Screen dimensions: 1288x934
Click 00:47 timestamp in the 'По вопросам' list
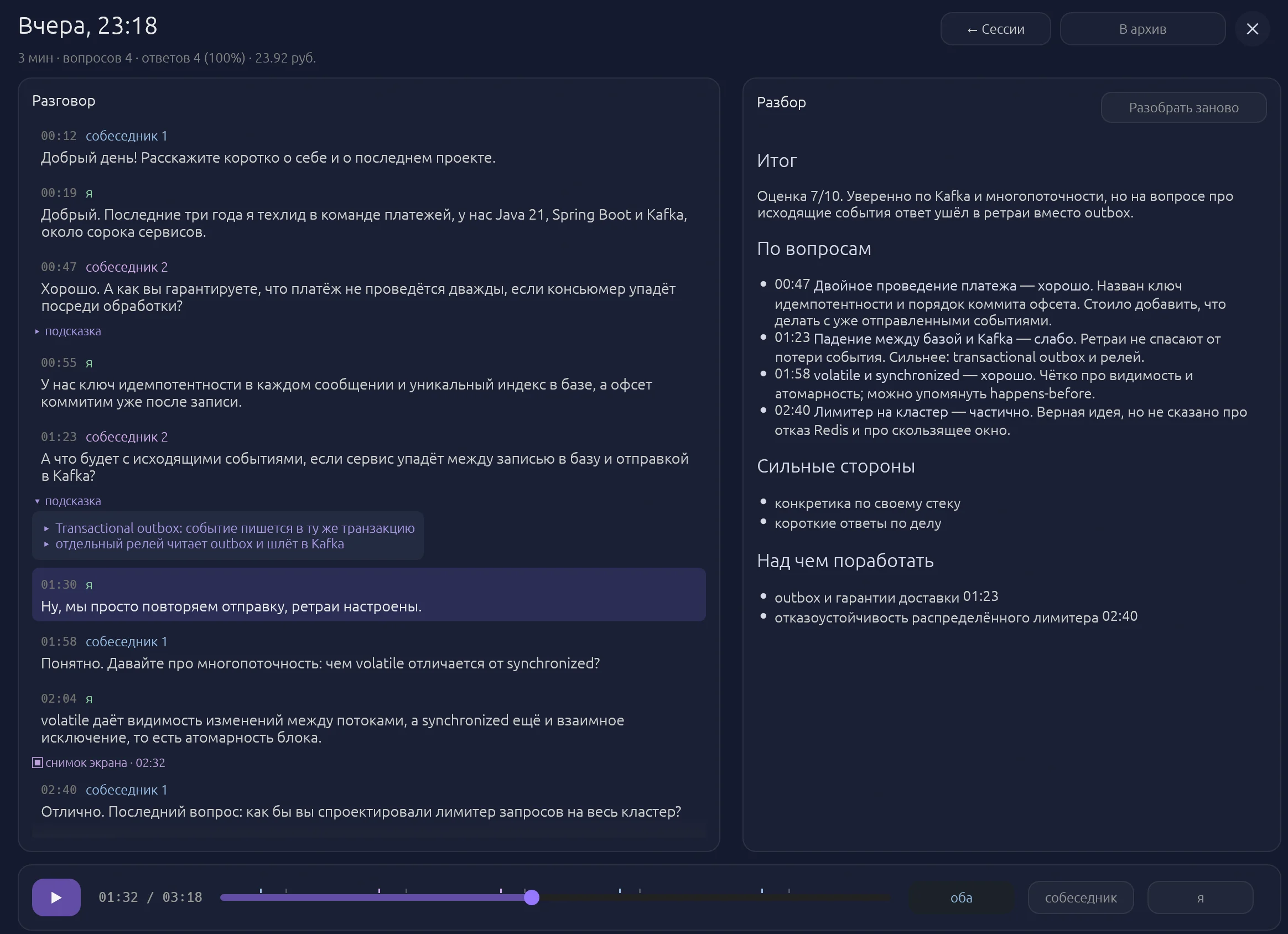coord(792,284)
